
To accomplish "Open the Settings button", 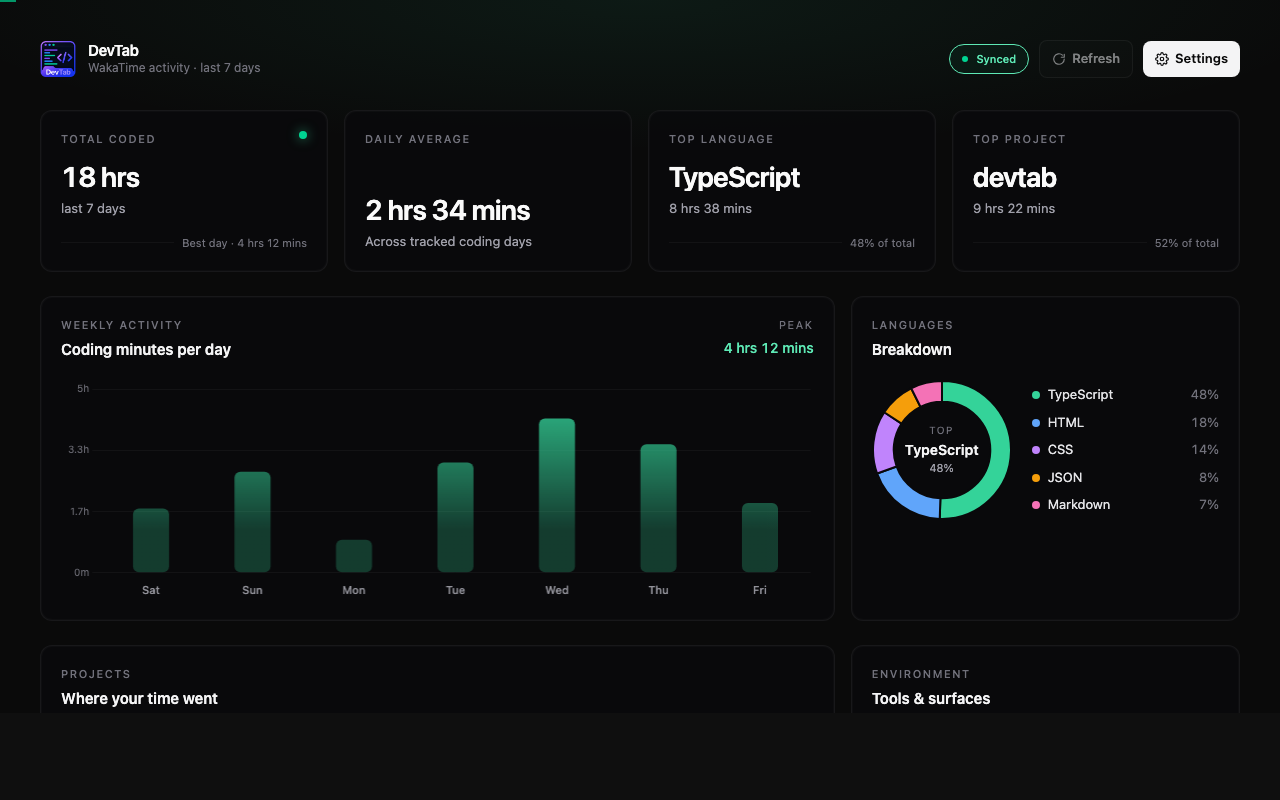I will tap(1191, 59).
